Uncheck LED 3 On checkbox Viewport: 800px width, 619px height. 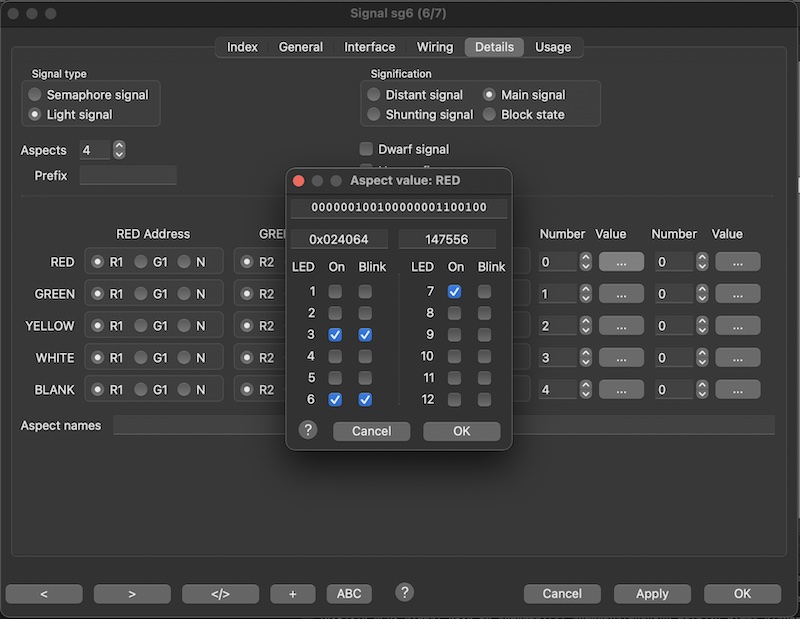(335, 335)
